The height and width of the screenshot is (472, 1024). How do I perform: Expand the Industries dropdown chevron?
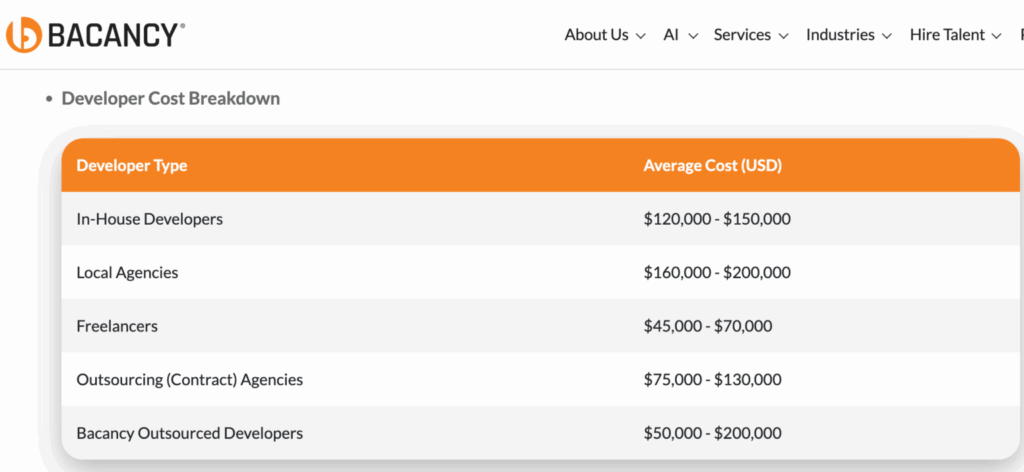[886, 36]
